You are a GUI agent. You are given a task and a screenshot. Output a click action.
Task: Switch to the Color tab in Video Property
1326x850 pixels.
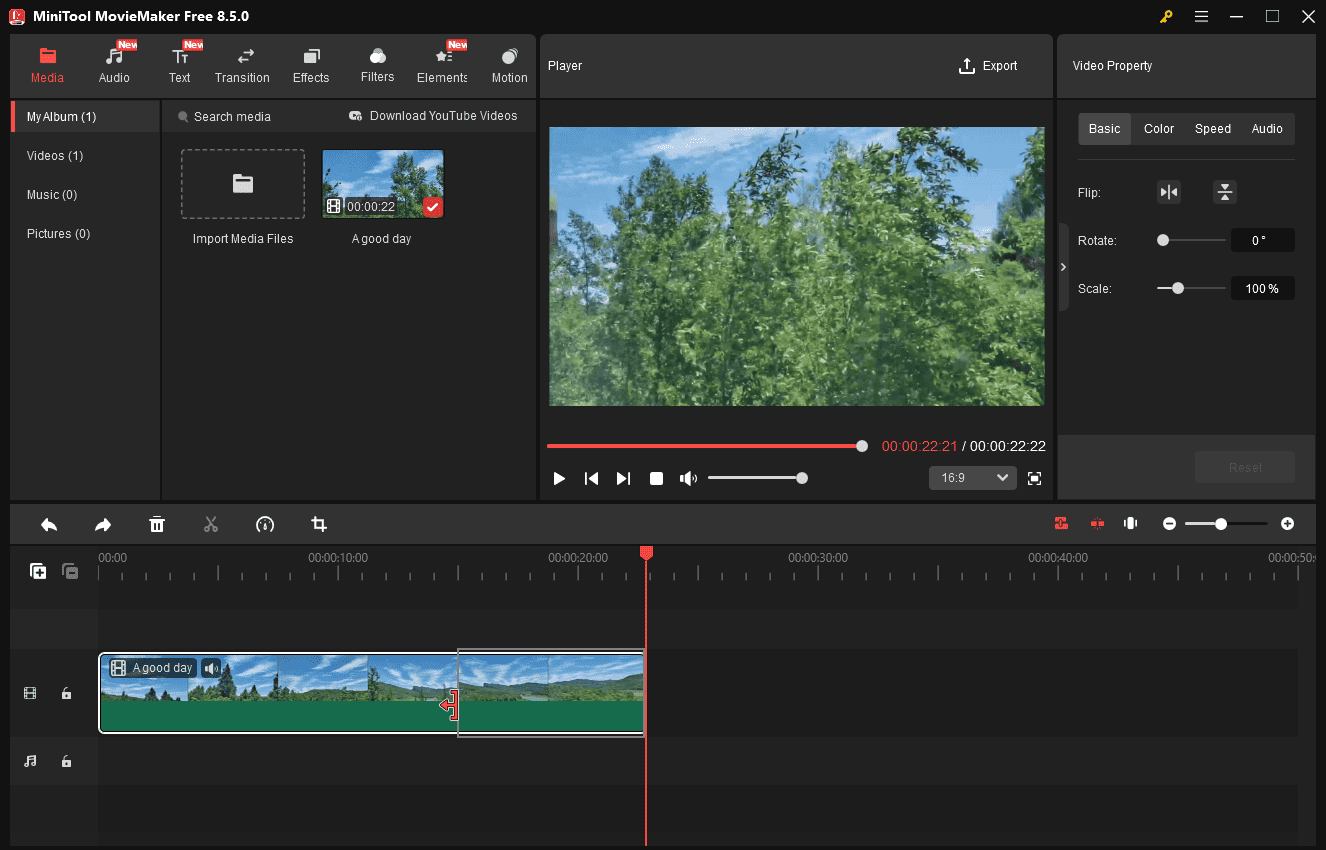(1158, 128)
